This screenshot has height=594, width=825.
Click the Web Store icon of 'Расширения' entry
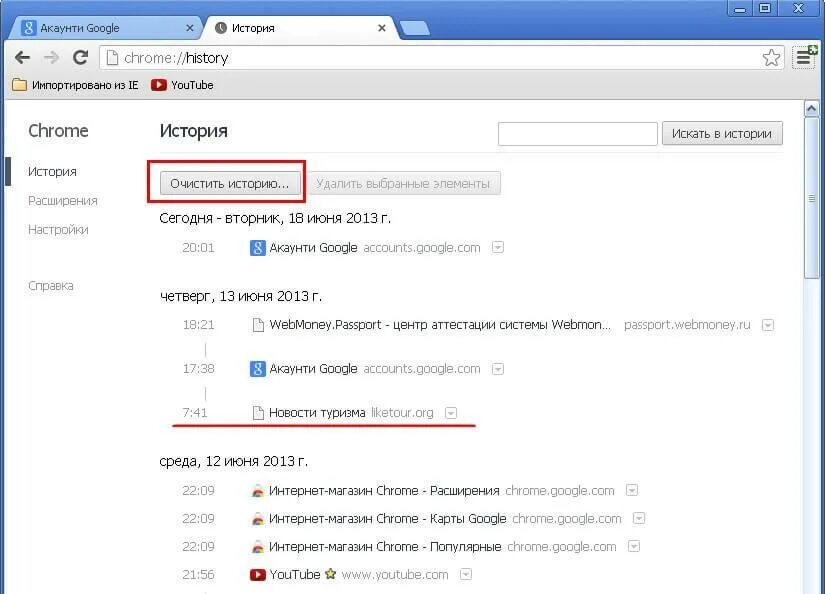pos(257,491)
